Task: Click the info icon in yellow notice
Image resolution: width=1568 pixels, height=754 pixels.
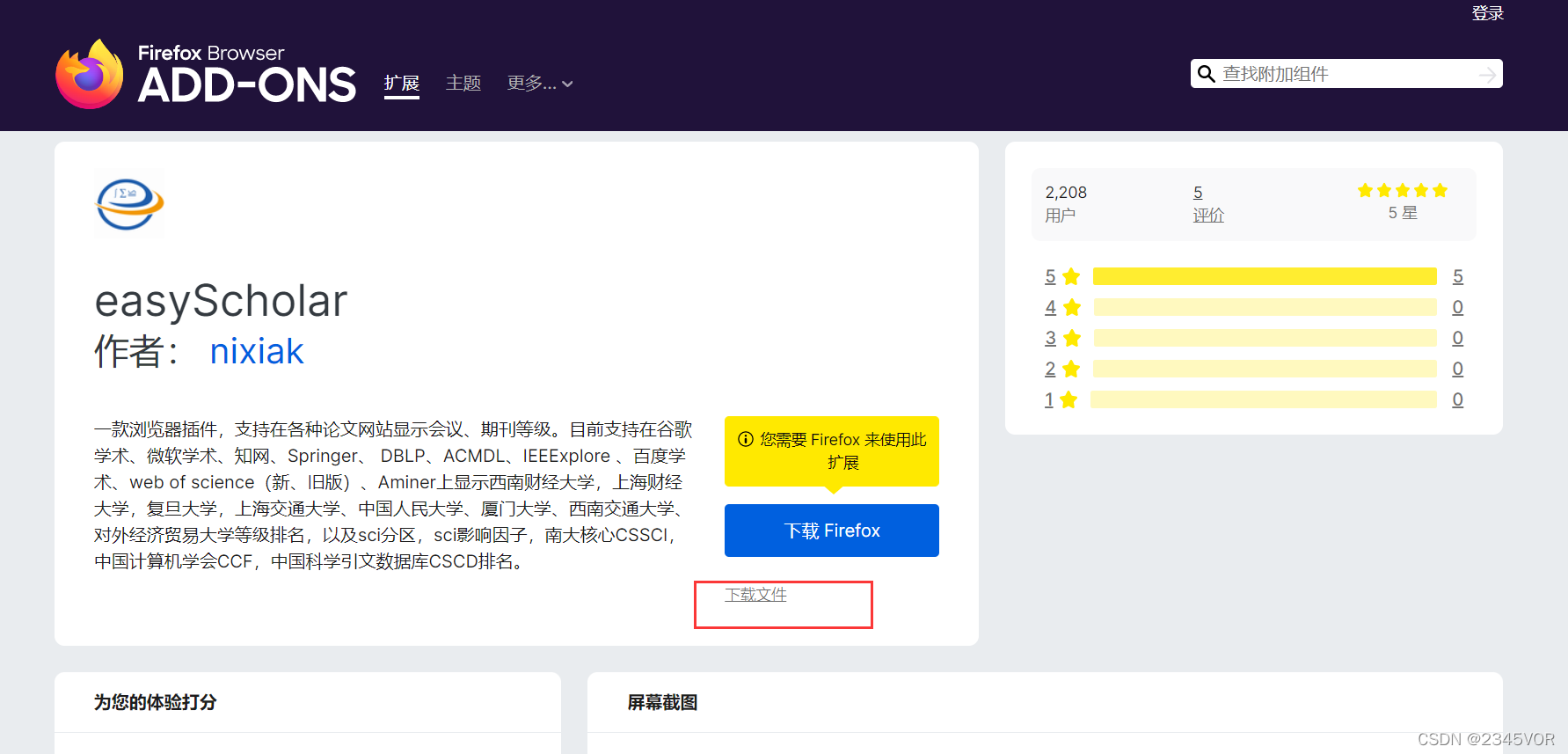Action: point(746,439)
